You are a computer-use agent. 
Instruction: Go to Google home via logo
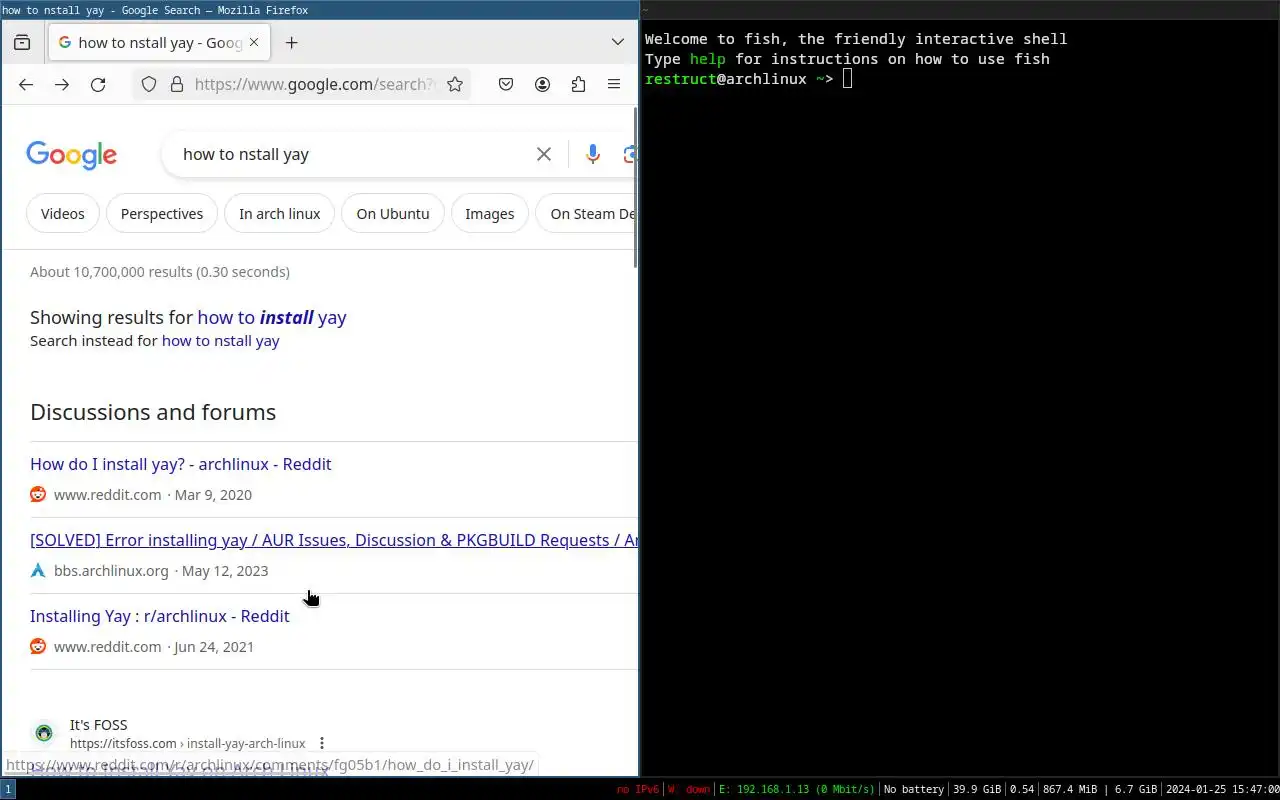coord(72,155)
